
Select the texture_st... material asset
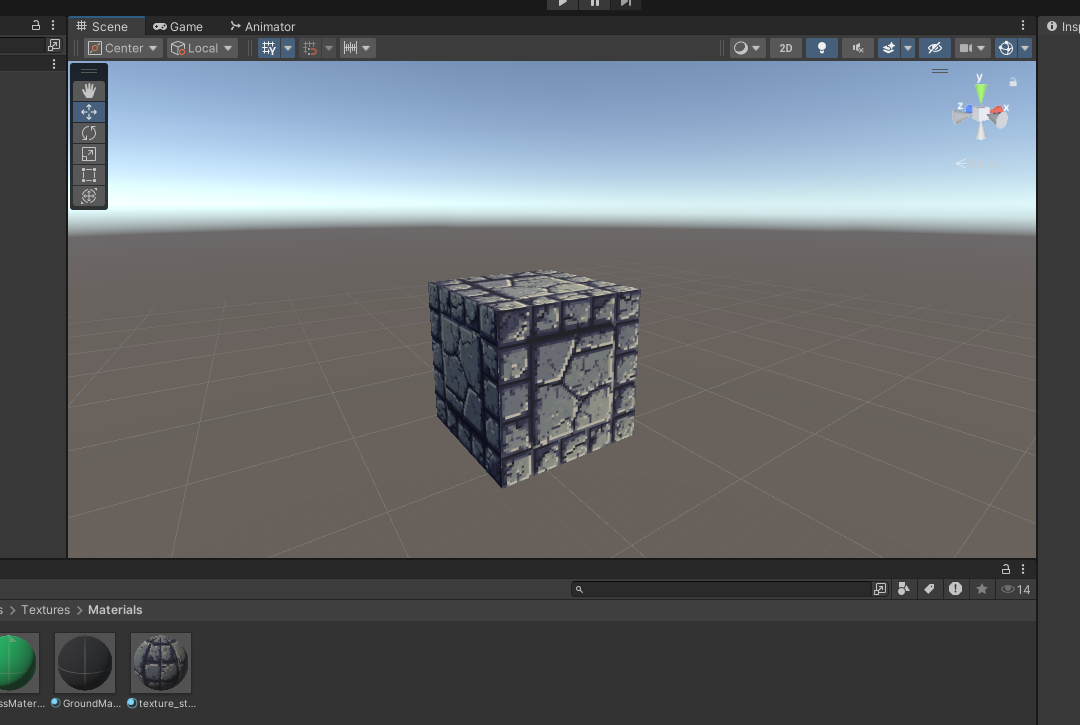(160, 663)
